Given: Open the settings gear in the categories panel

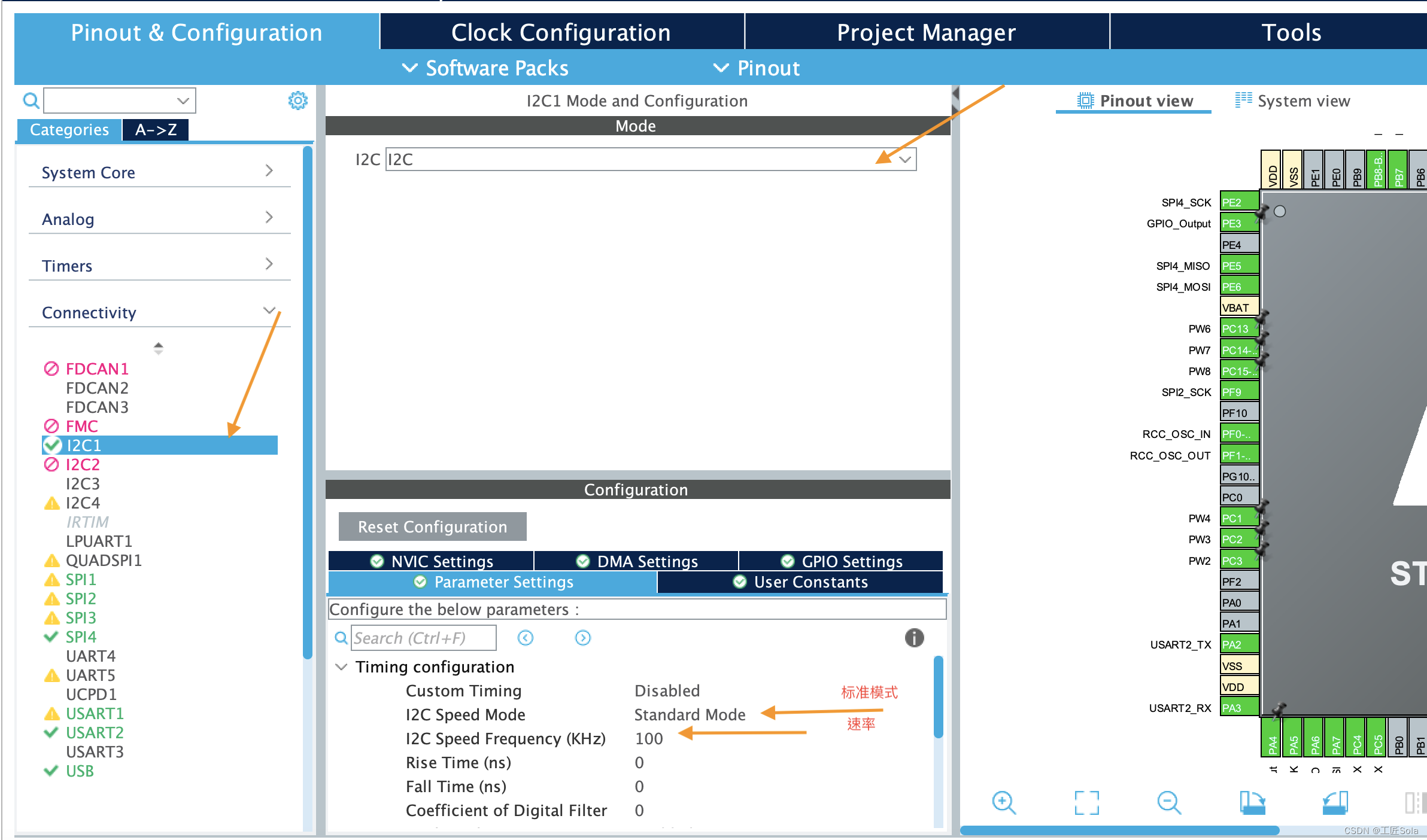Looking at the screenshot, I should coord(297,101).
